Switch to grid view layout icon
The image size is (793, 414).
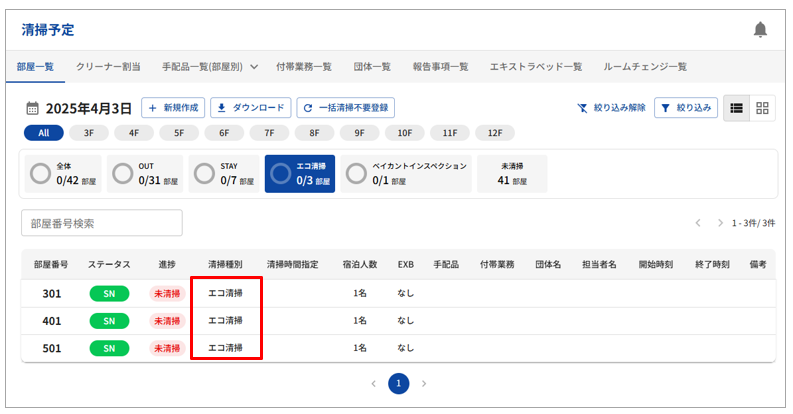[x=762, y=108]
